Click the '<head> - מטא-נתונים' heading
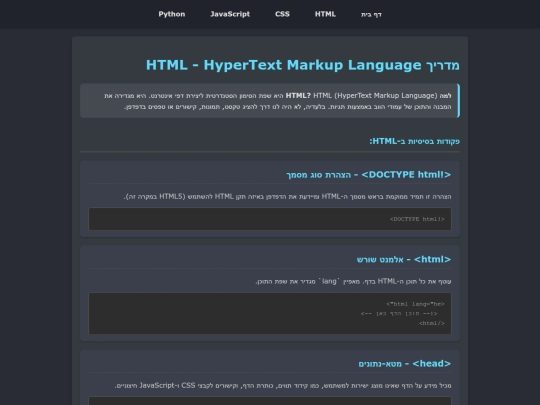 [405, 364]
